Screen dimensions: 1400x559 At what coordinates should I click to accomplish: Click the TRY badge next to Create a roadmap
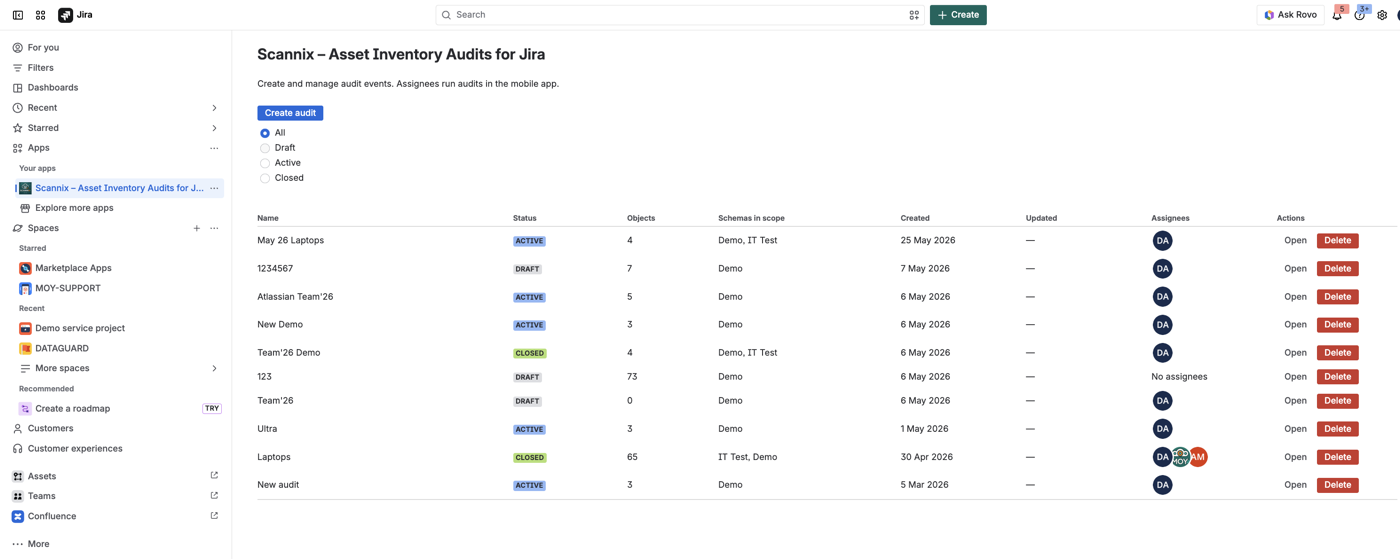212,409
